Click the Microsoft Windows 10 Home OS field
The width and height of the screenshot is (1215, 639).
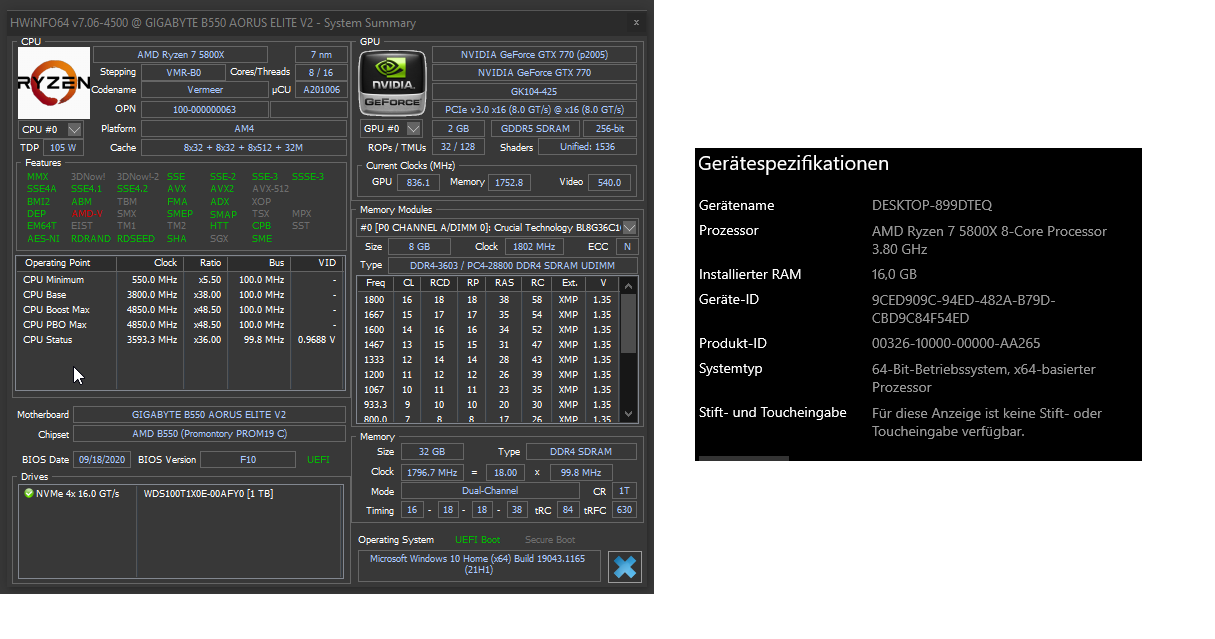pos(480,566)
